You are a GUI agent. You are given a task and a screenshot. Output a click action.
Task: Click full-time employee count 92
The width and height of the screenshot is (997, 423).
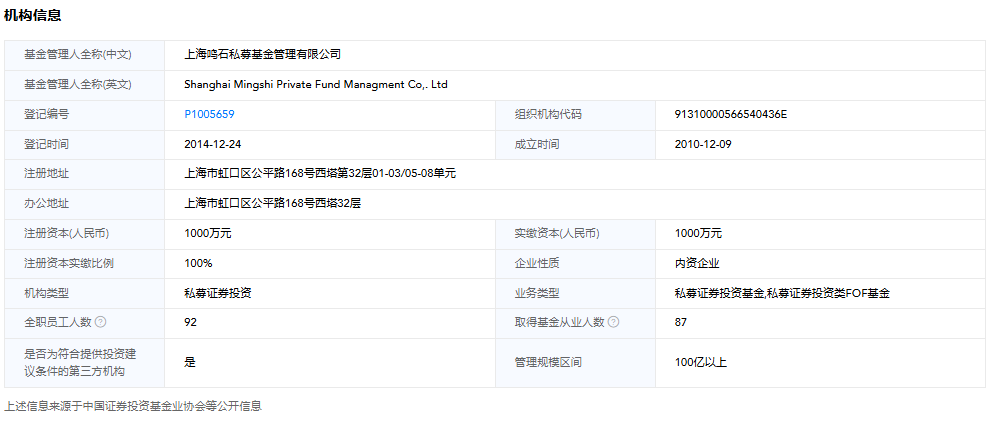191,322
